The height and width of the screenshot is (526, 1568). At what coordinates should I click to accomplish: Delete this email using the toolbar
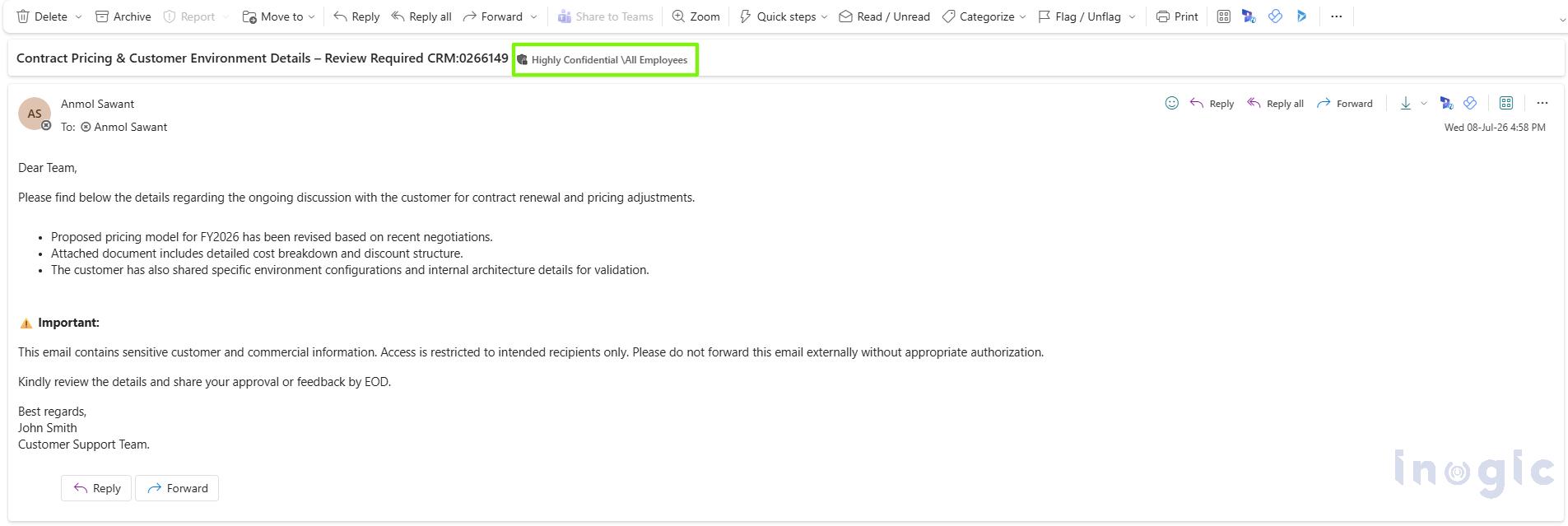[42, 16]
